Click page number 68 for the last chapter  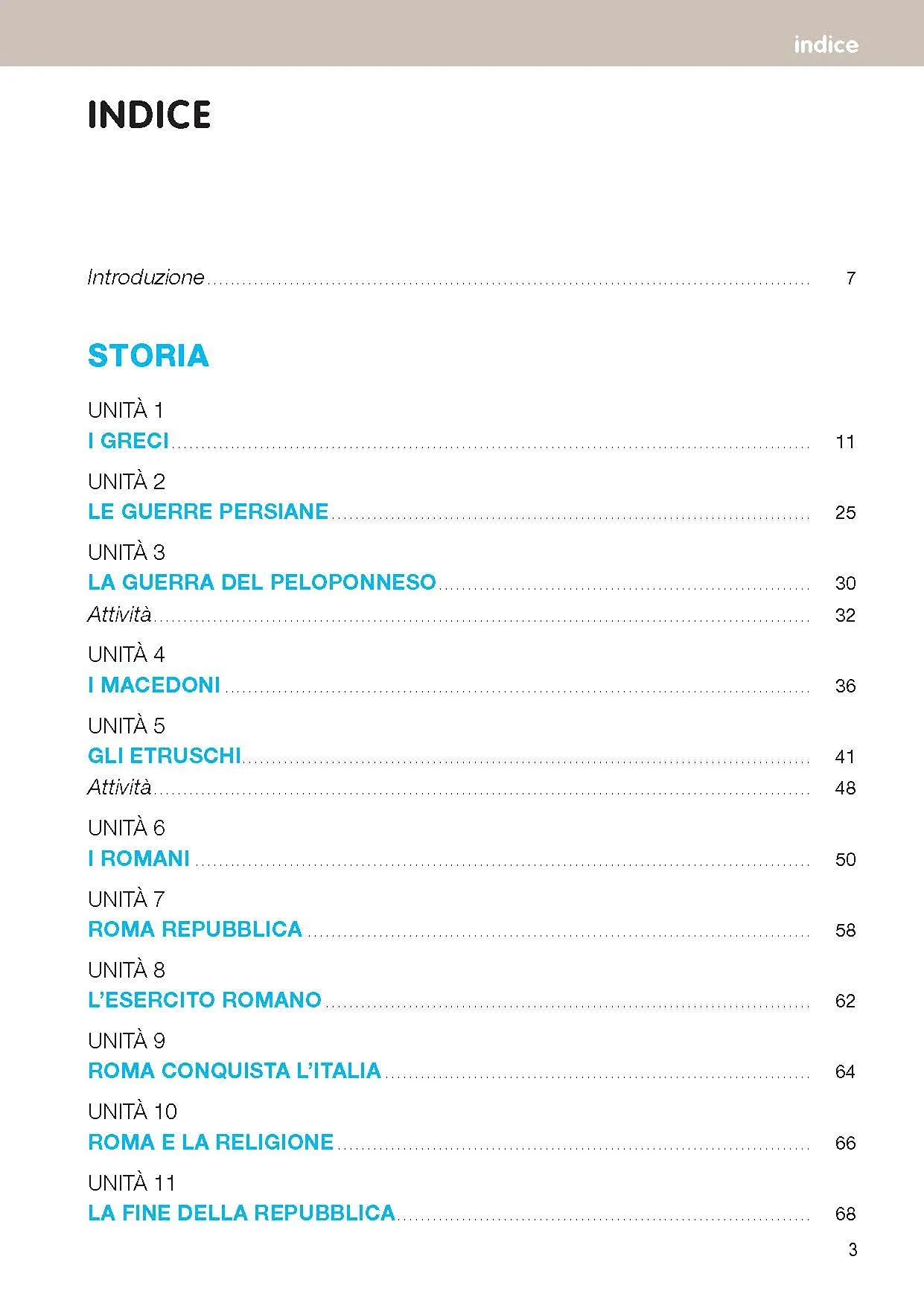(845, 1214)
